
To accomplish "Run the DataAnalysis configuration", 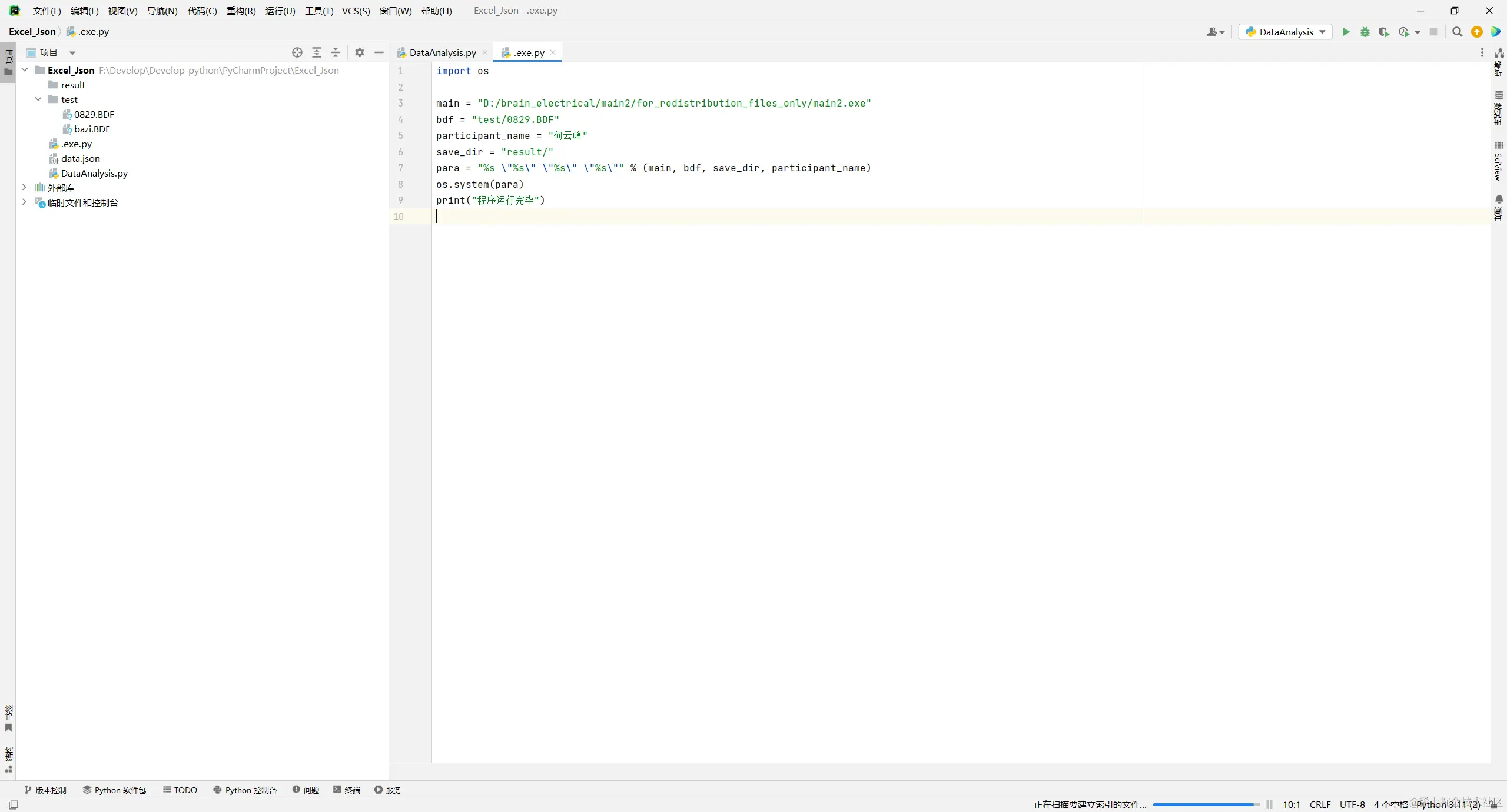I will pyautogui.click(x=1346, y=32).
